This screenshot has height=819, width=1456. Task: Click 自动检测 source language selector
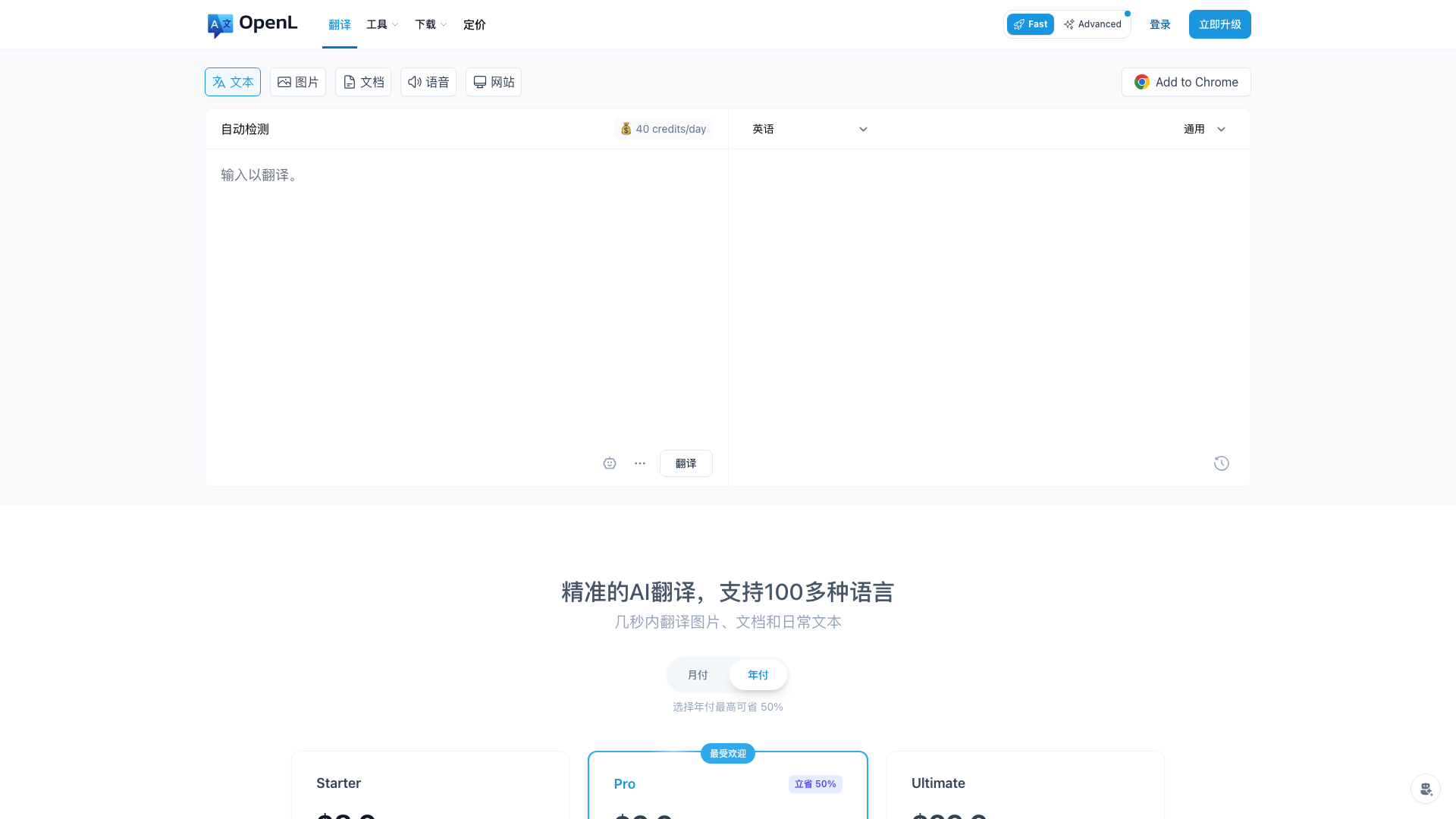(x=245, y=129)
